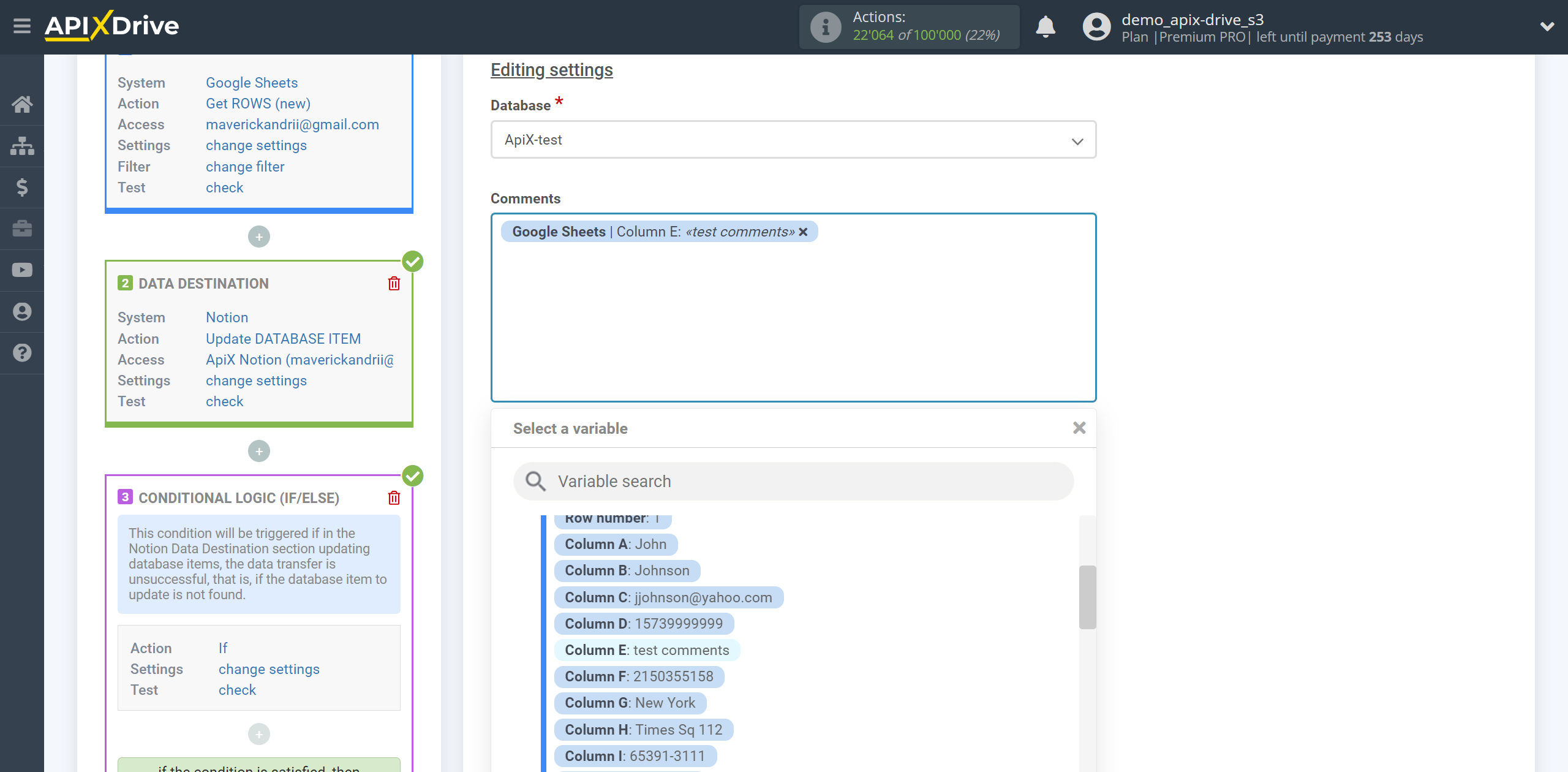Click change settings in Conditional Logic block

tap(269, 669)
